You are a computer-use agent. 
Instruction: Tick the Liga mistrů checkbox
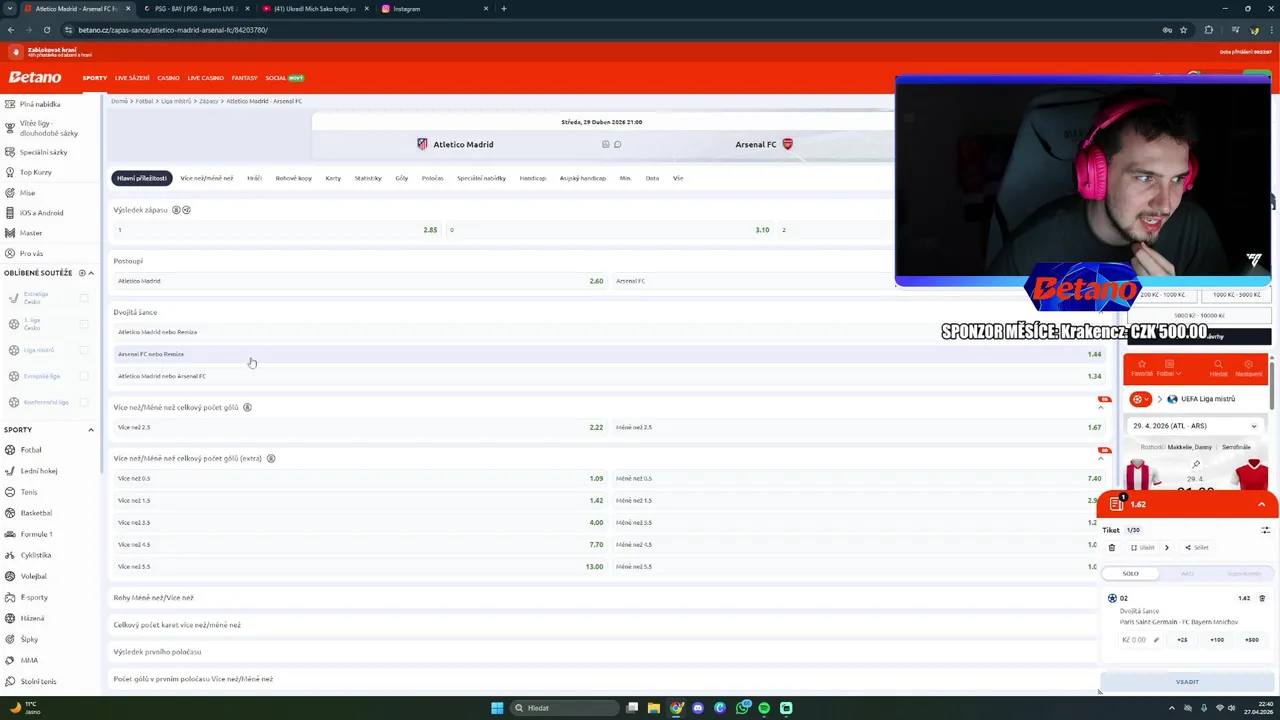click(84, 350)
